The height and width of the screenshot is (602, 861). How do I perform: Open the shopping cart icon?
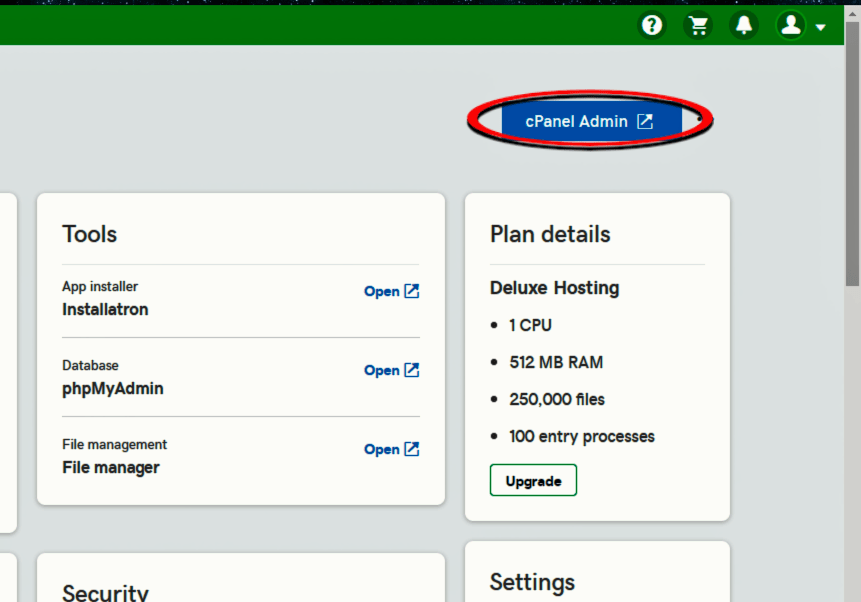tap(698, 25)
